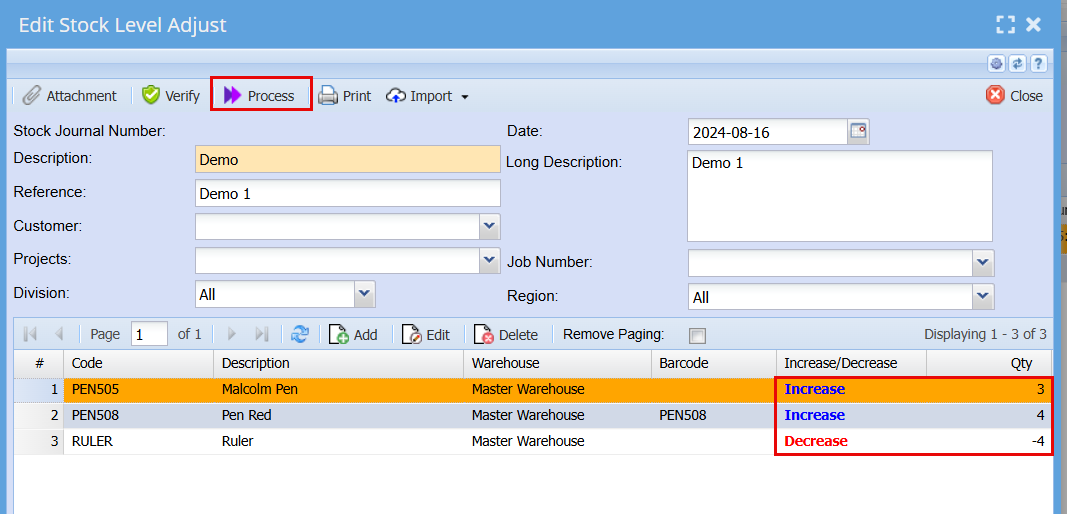This screenshot has height=514, width=1067.
Task: Delete the selected stock line
Action: point(506,334)
